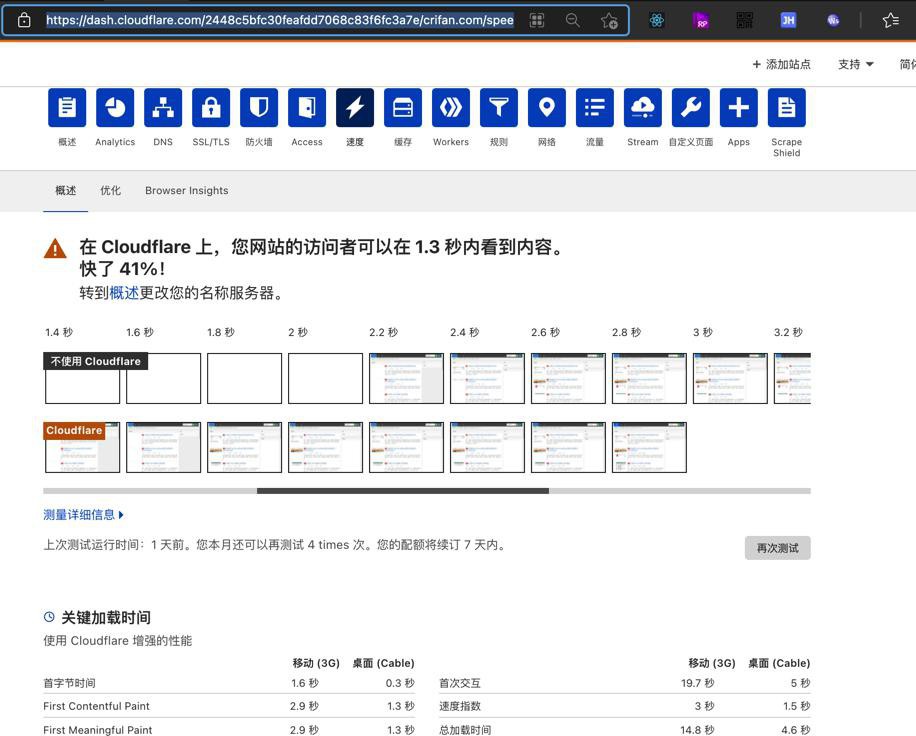This screenshot has height=736, width=916.
Task: Open Custom Pages (自定义页面) wrench icon
Action: [691, 107]
